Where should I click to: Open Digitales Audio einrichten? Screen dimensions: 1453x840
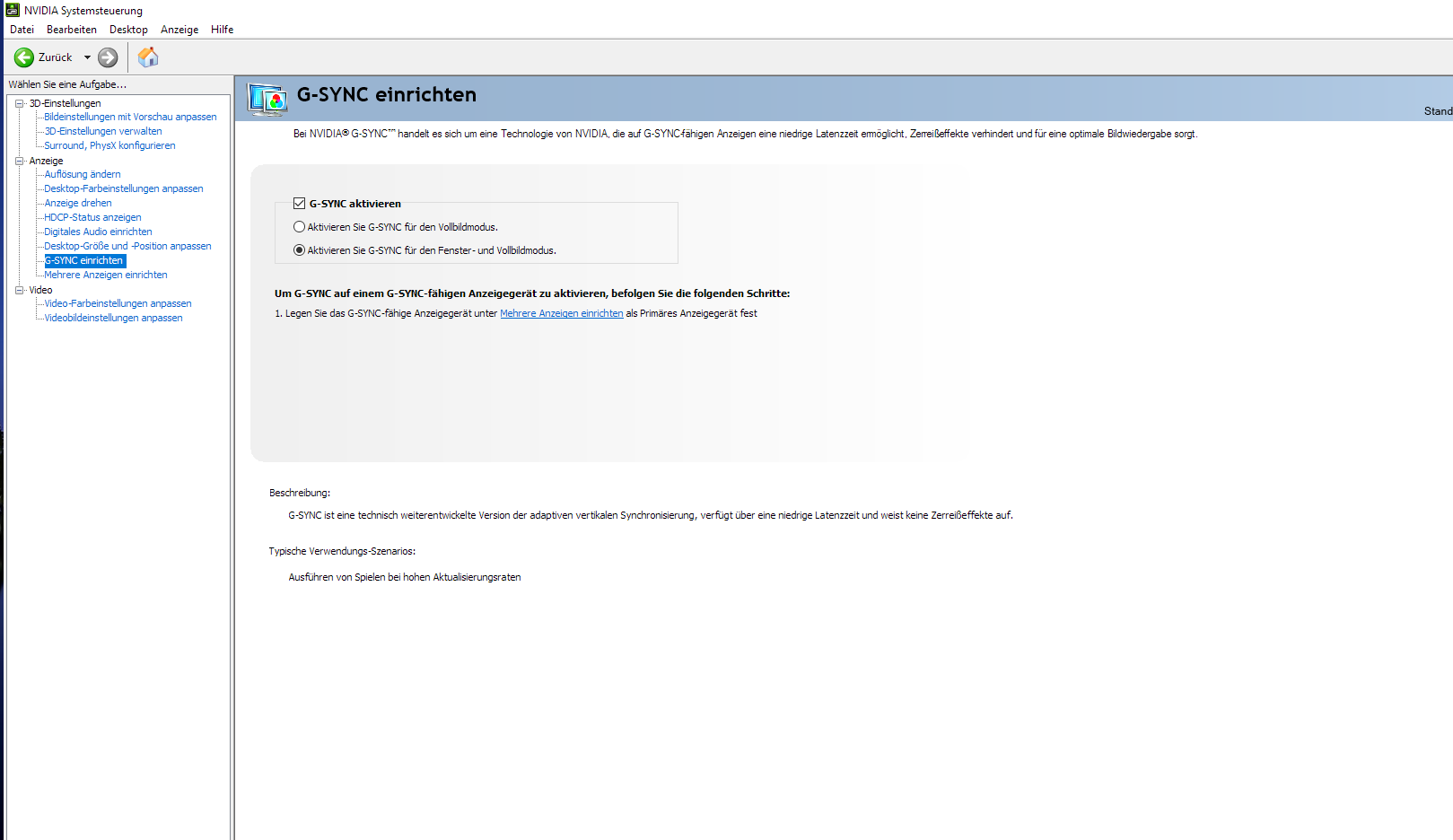[x=98, y=232]
